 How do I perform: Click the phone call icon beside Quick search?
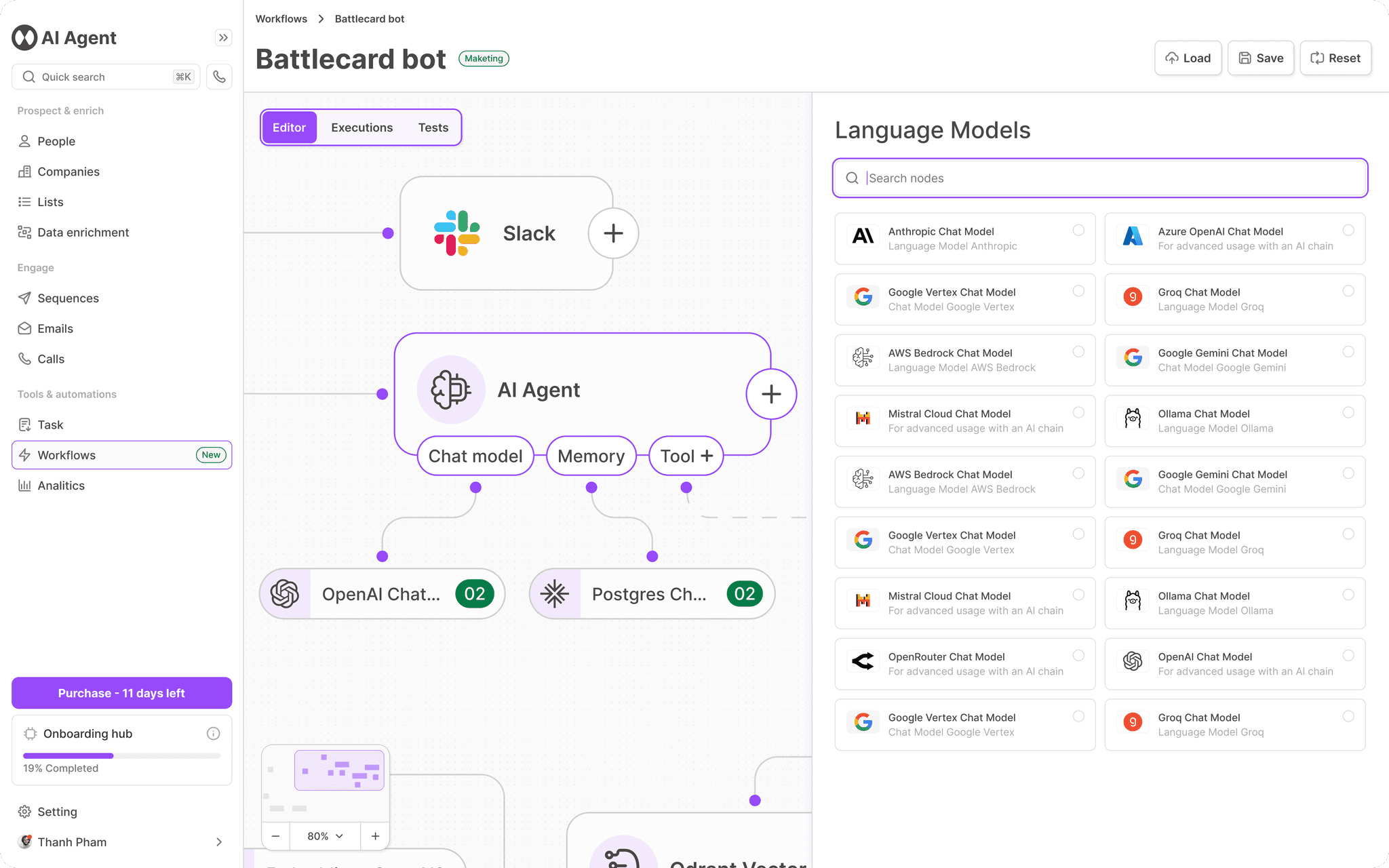[x=219, y=77]
